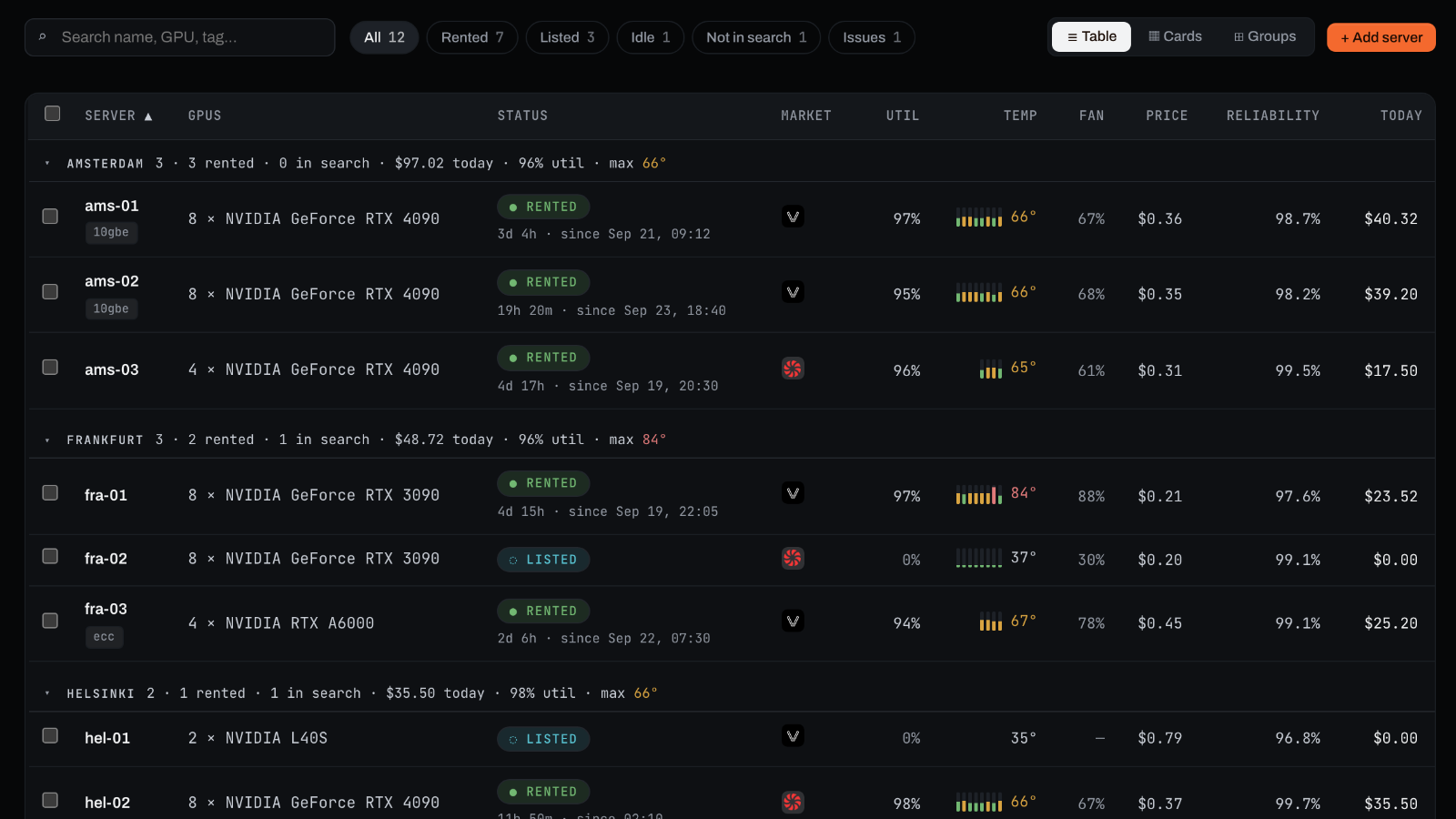The width and height of the screenshot is (1456, 819).
Task: Collapse the Amsterdam group
Action: point(47,164)
